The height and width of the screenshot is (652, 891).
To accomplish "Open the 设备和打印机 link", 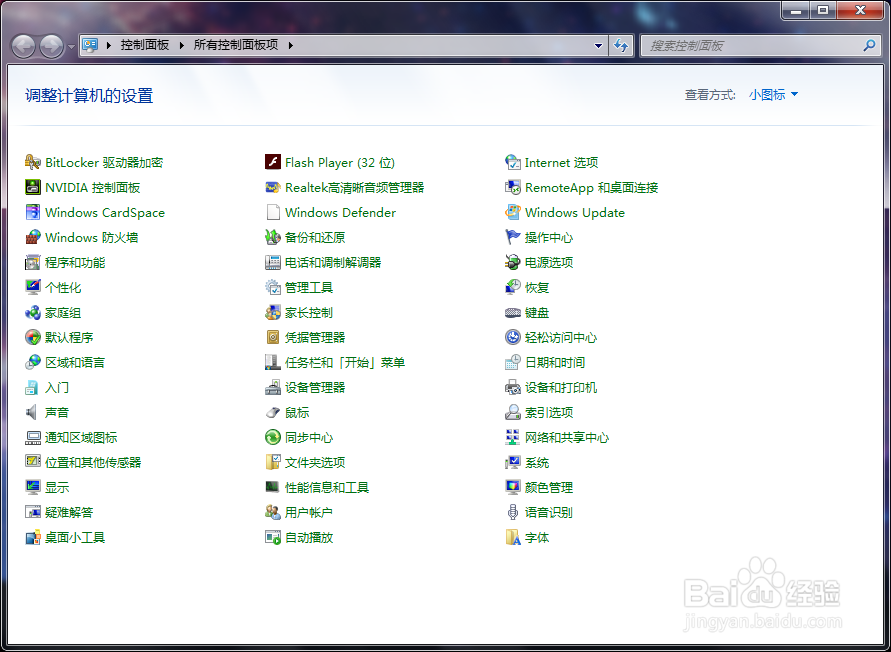I will 561,388.
